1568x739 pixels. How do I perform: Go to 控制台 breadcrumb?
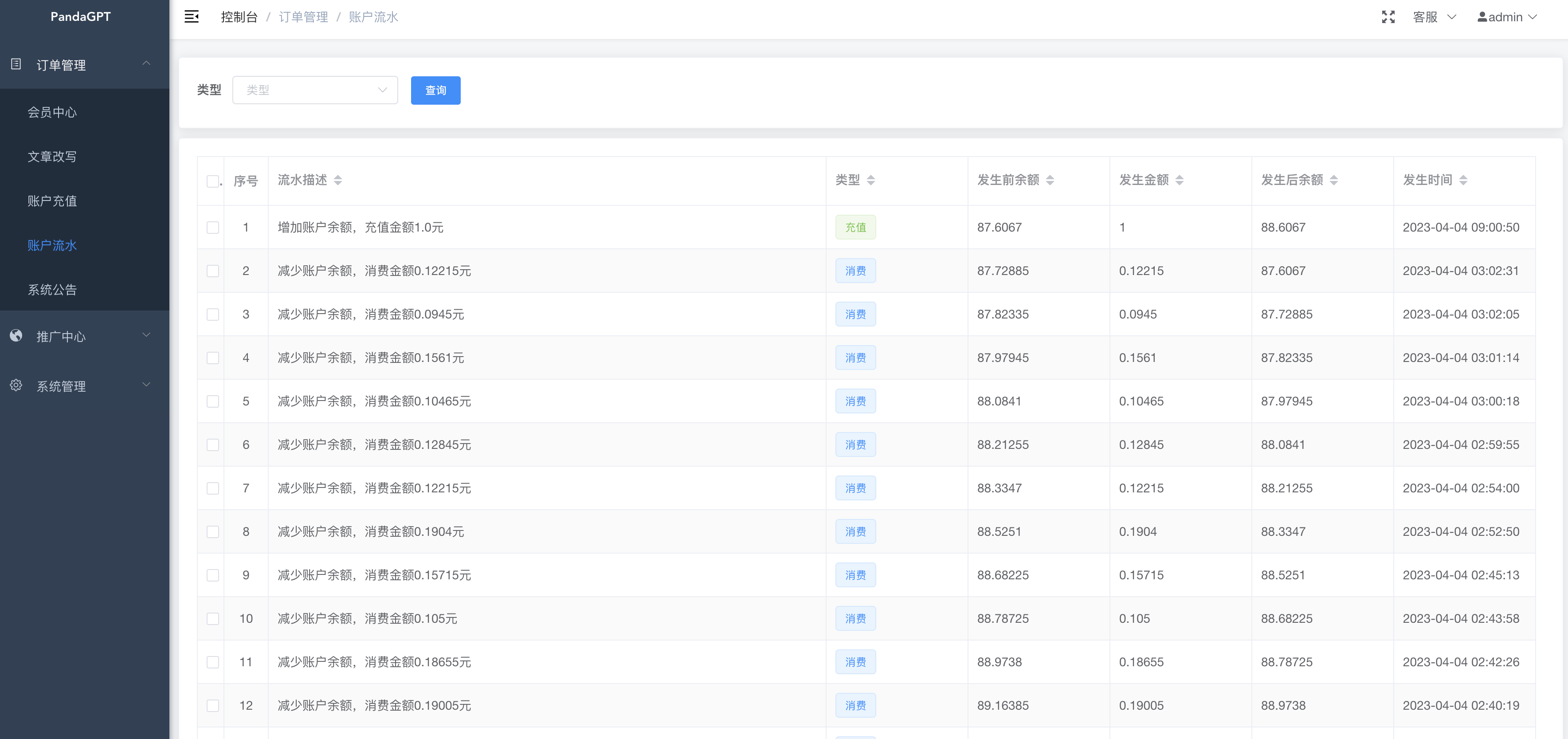(x=239, y=17)
